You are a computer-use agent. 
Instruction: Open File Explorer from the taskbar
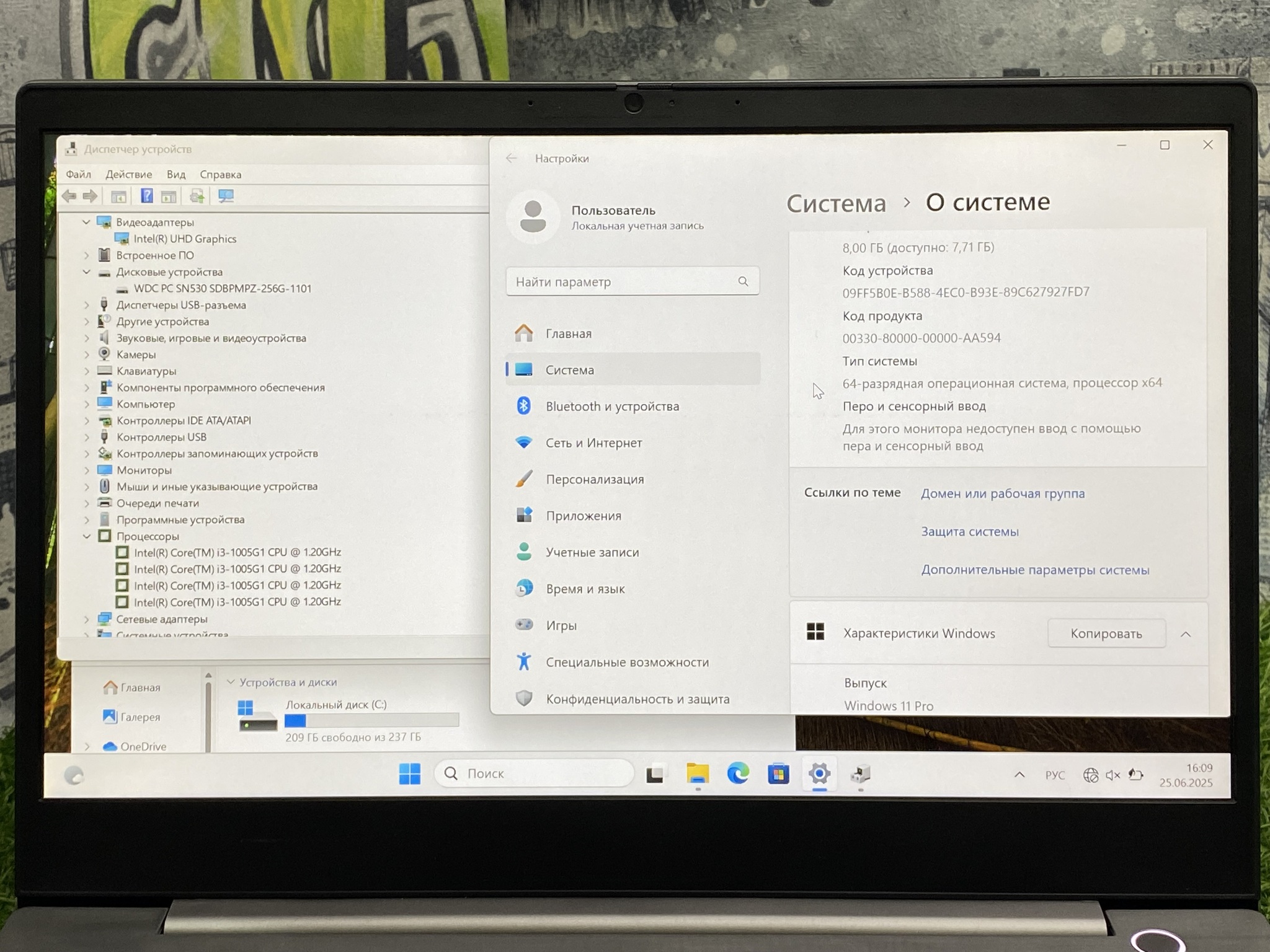point(697,773)
